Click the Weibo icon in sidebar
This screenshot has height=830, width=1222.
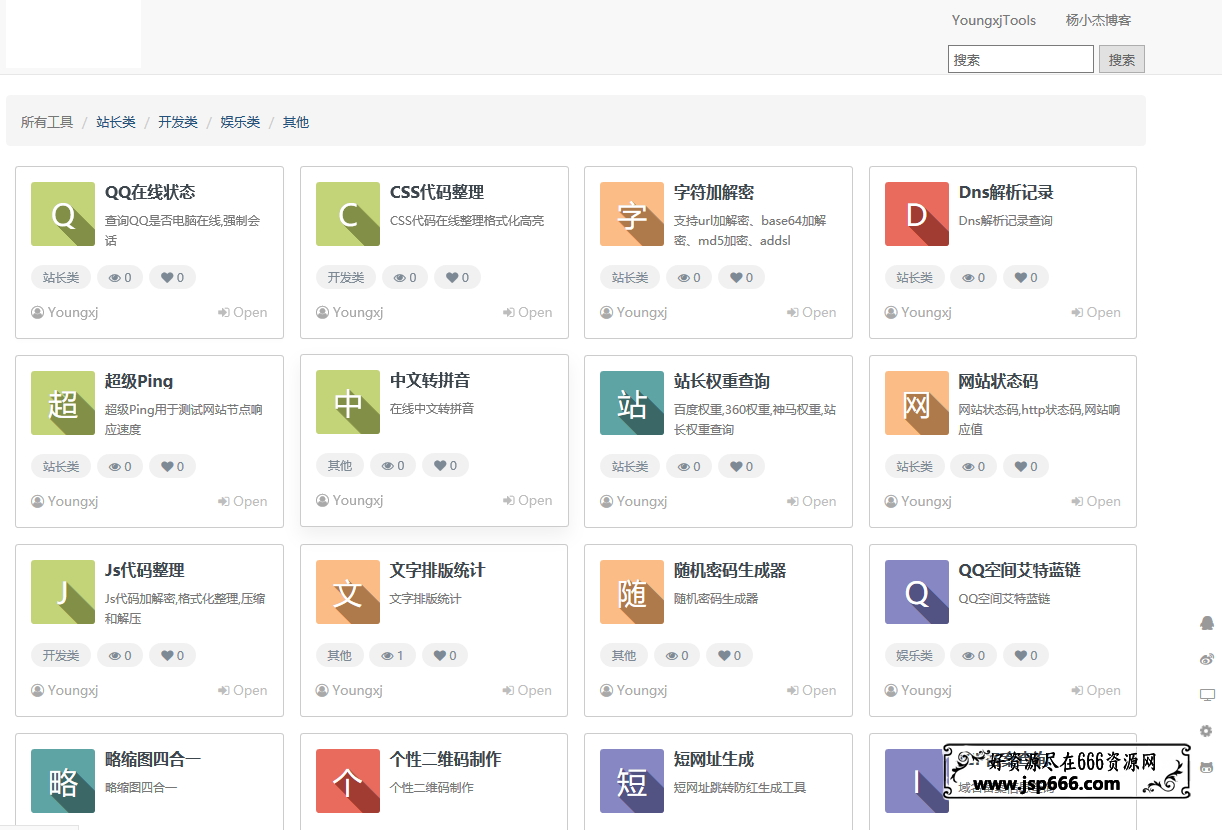tap(1206, 659)
